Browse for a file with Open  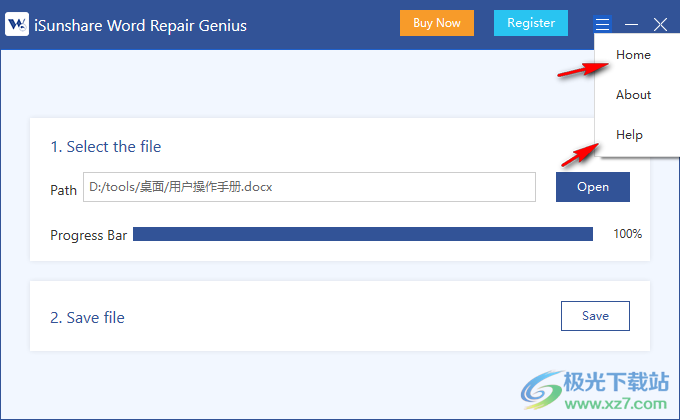[593, 187]
